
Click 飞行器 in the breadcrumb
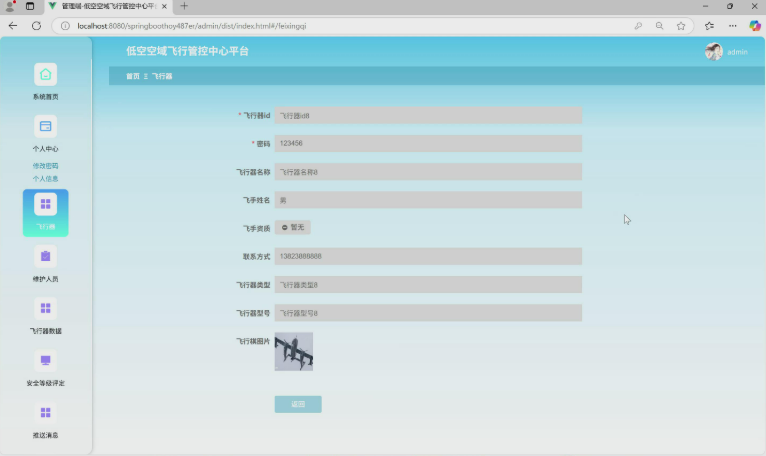click(162, 76)
